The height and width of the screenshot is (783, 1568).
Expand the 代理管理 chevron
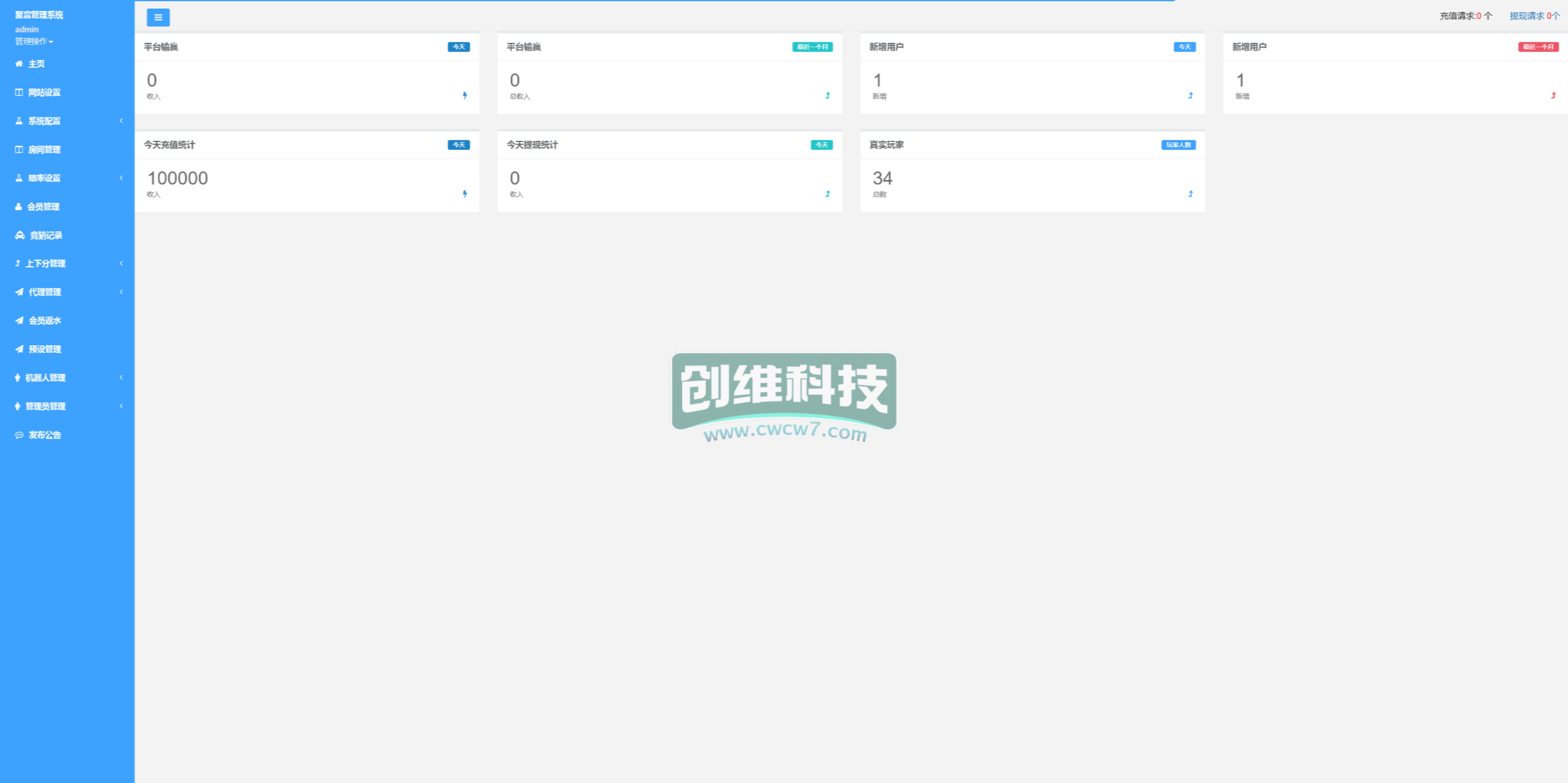tap(121, 292)
